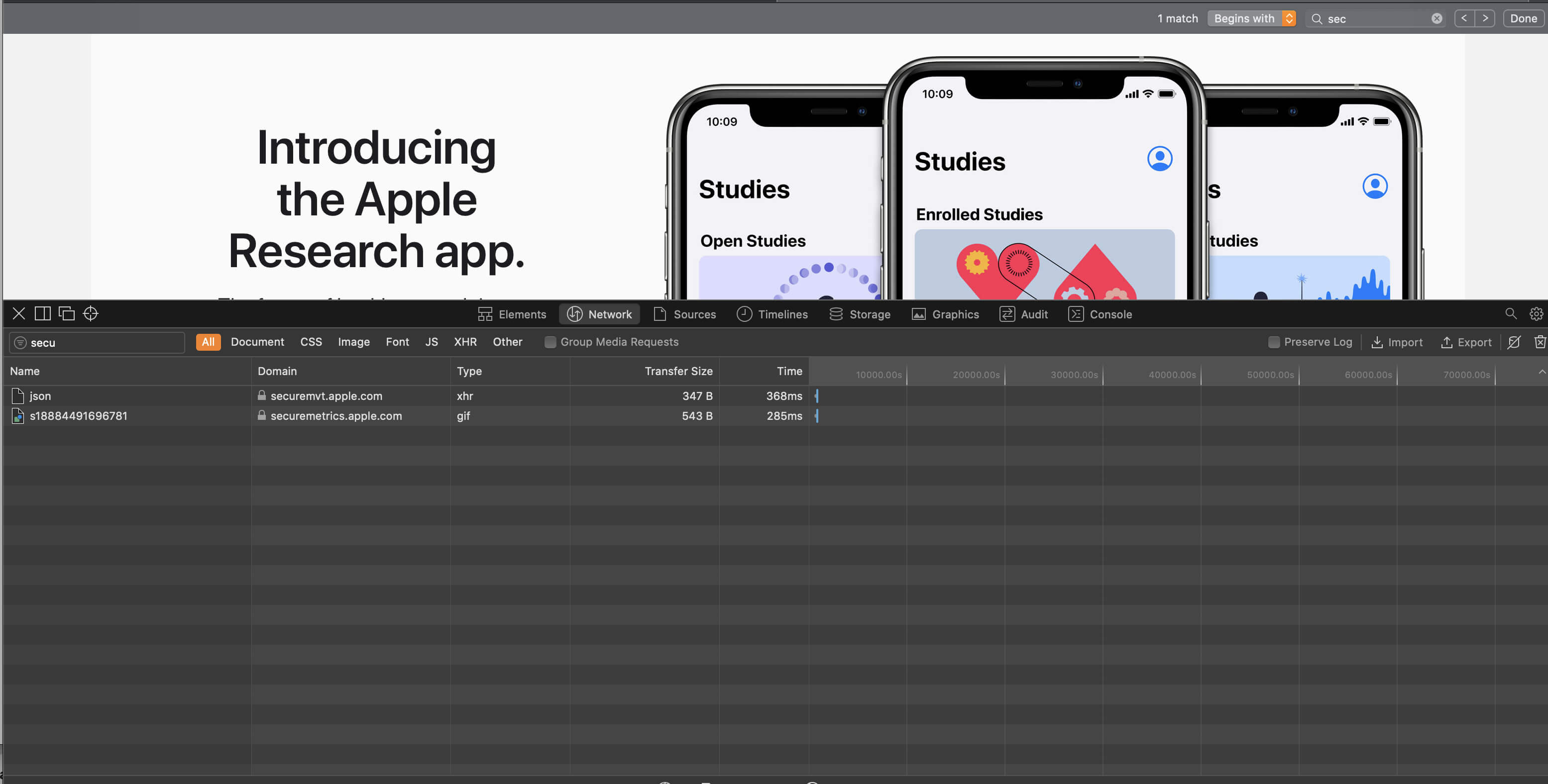1548x784 pixels.
Task: Clear network items with trash icon
Action: 1540,342
